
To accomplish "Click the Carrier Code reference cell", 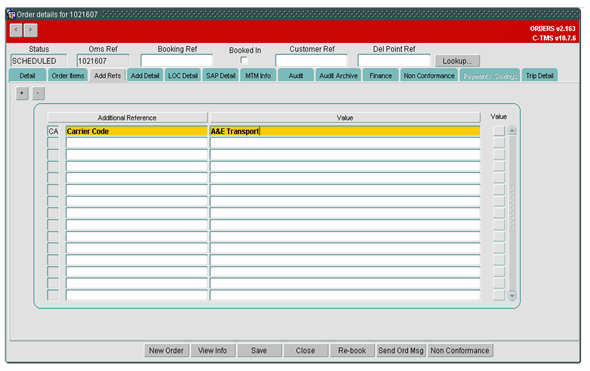I will point(137,131).
